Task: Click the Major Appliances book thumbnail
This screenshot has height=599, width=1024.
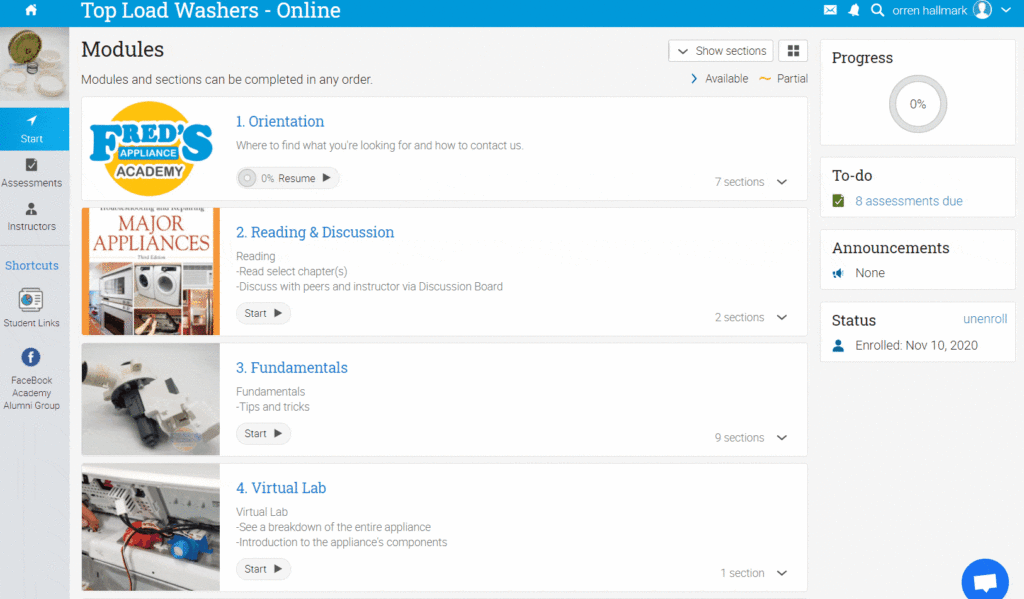Action: (151, 271)
